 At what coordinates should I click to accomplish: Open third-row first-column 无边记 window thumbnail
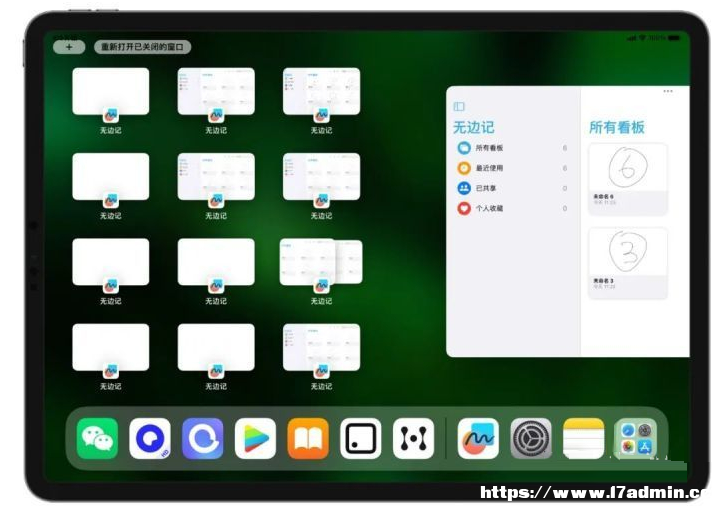pyautogui.click(x=111, y=262)
